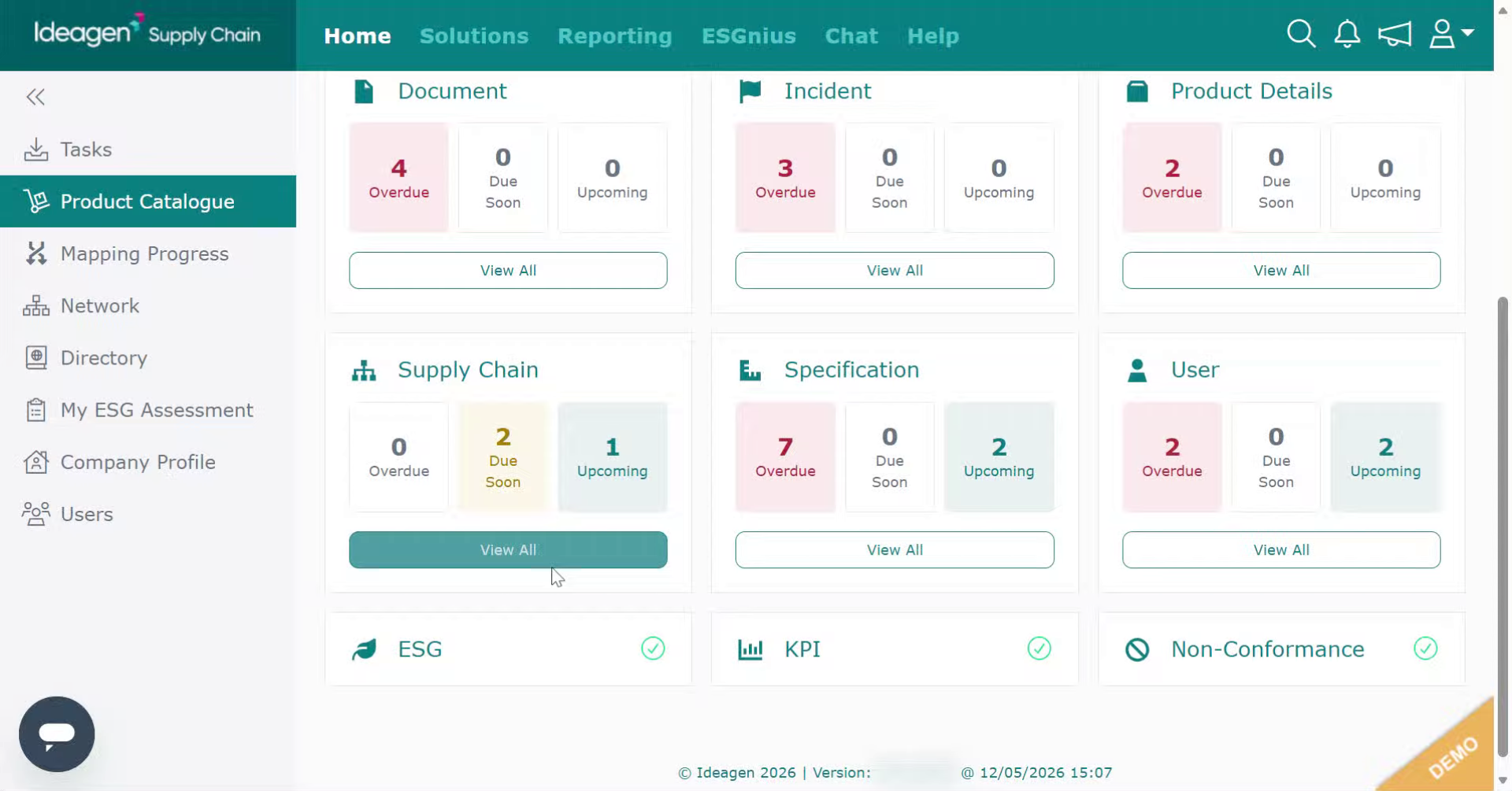The width and height of the screenshot is (1512, 791).
Task: Click the ESG leaf icon
Action: coord(364,649)
